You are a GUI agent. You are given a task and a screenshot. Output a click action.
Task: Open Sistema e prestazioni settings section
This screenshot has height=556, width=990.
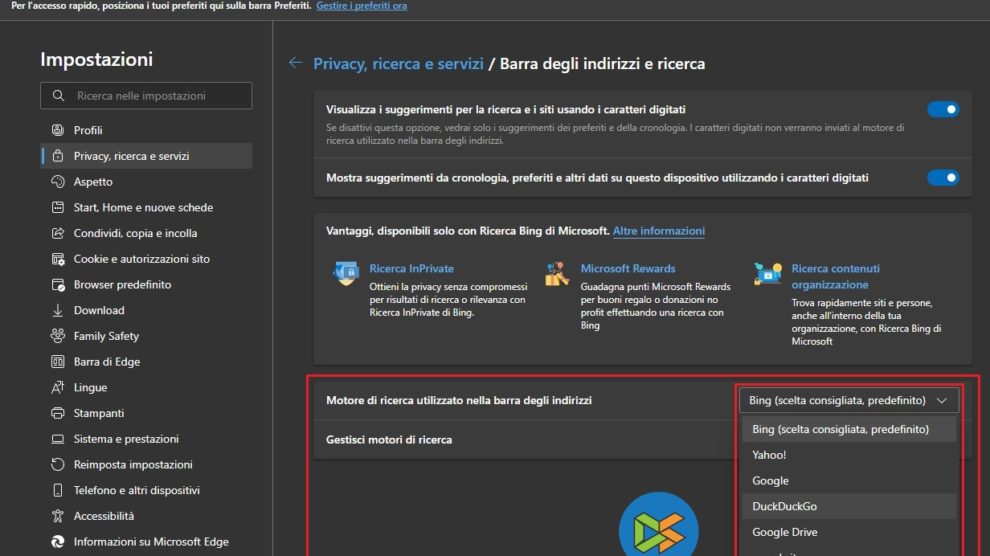coord(126,439)
